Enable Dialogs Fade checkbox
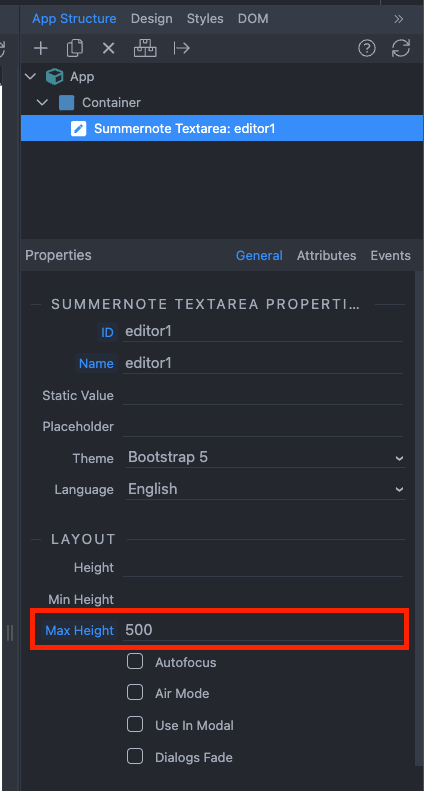 click(x=135, y=757)
